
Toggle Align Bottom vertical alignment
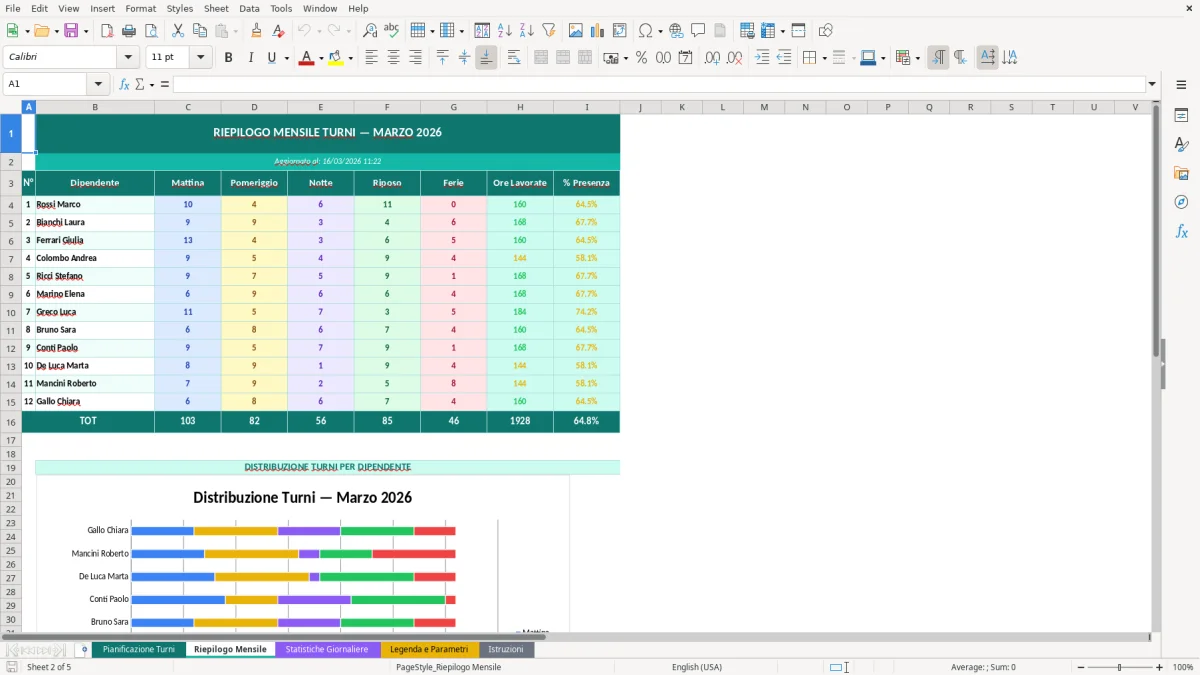[486, 58]
